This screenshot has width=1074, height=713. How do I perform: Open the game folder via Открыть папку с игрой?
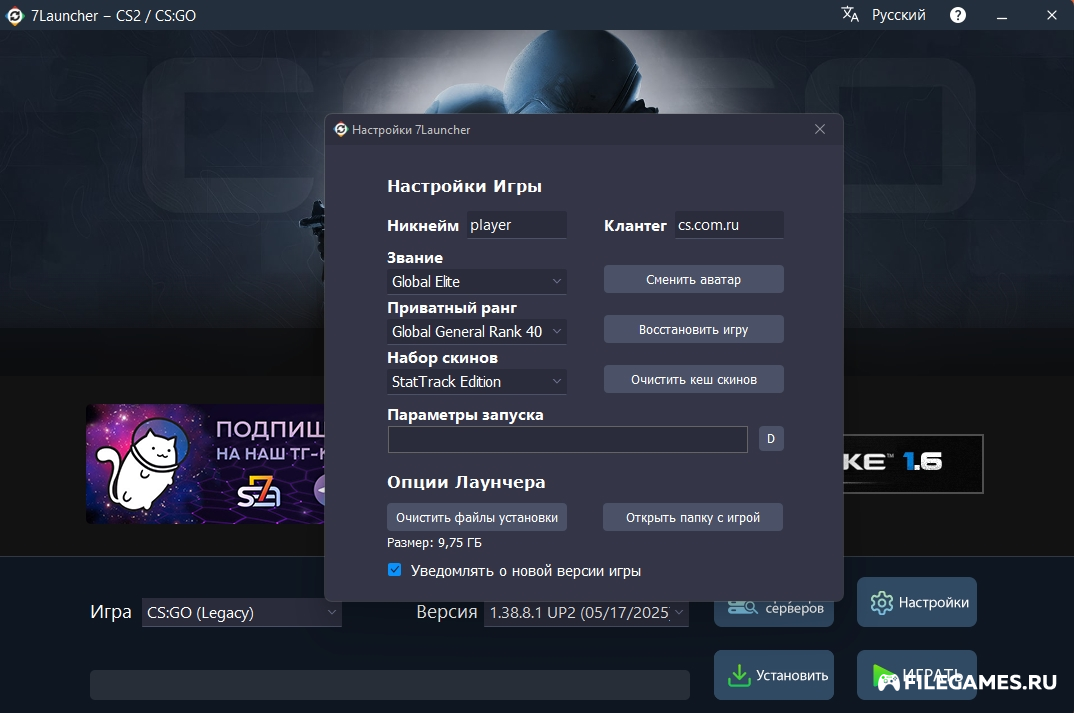(x=692, y=517)
